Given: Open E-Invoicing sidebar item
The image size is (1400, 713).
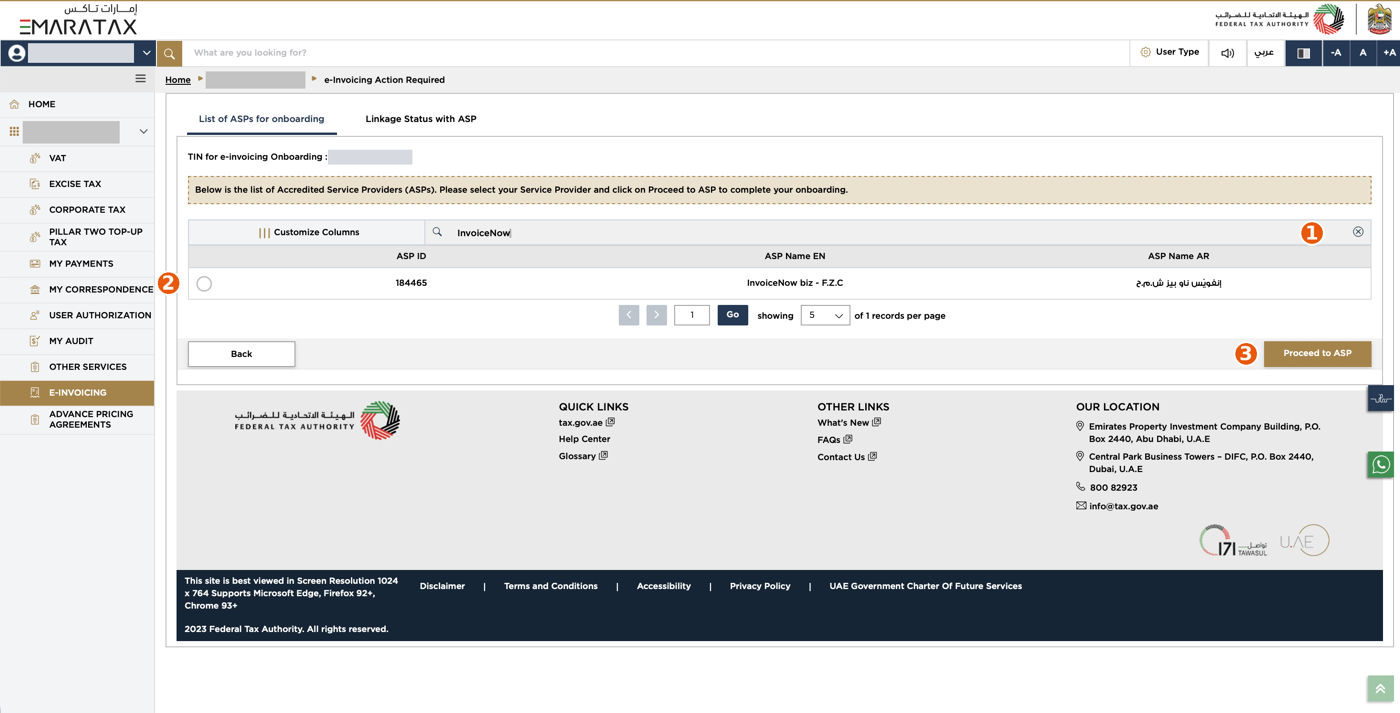Looking at the screenshot, I should coord(77,393).
